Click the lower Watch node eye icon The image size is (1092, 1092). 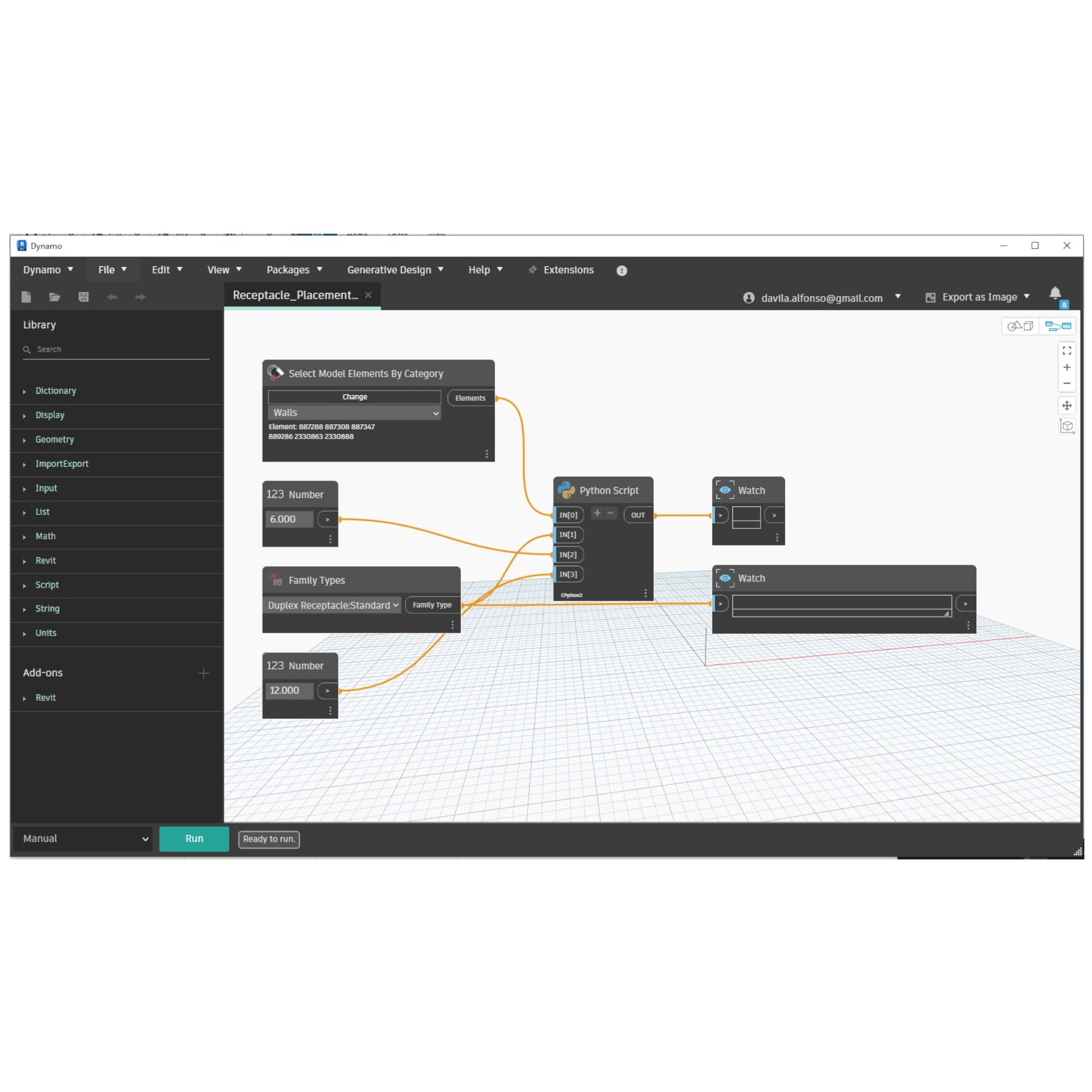[x=725, y=578]
